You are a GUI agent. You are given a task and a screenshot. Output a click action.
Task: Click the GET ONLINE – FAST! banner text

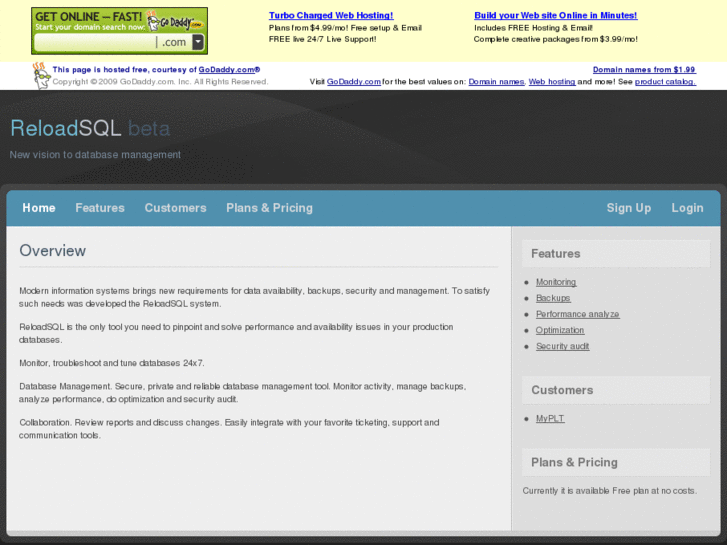click(89, 16)
